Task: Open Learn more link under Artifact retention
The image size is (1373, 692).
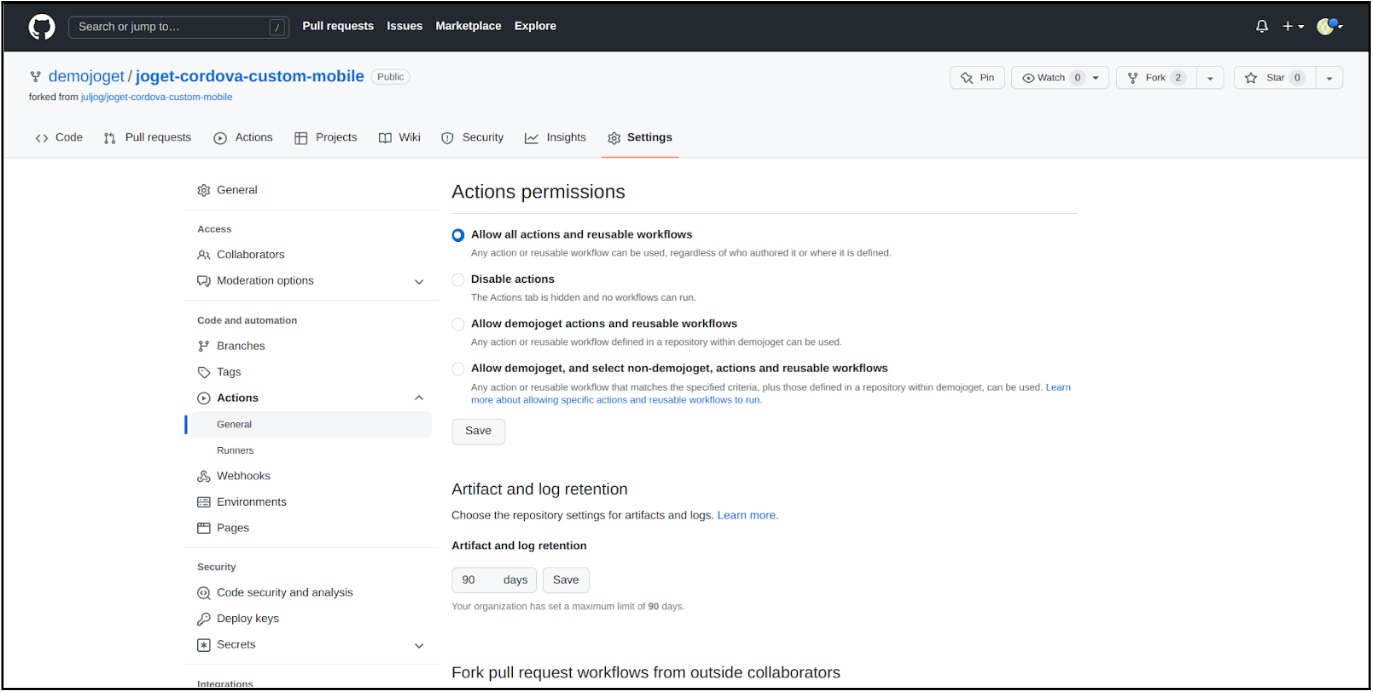Action: coord(747,516)
